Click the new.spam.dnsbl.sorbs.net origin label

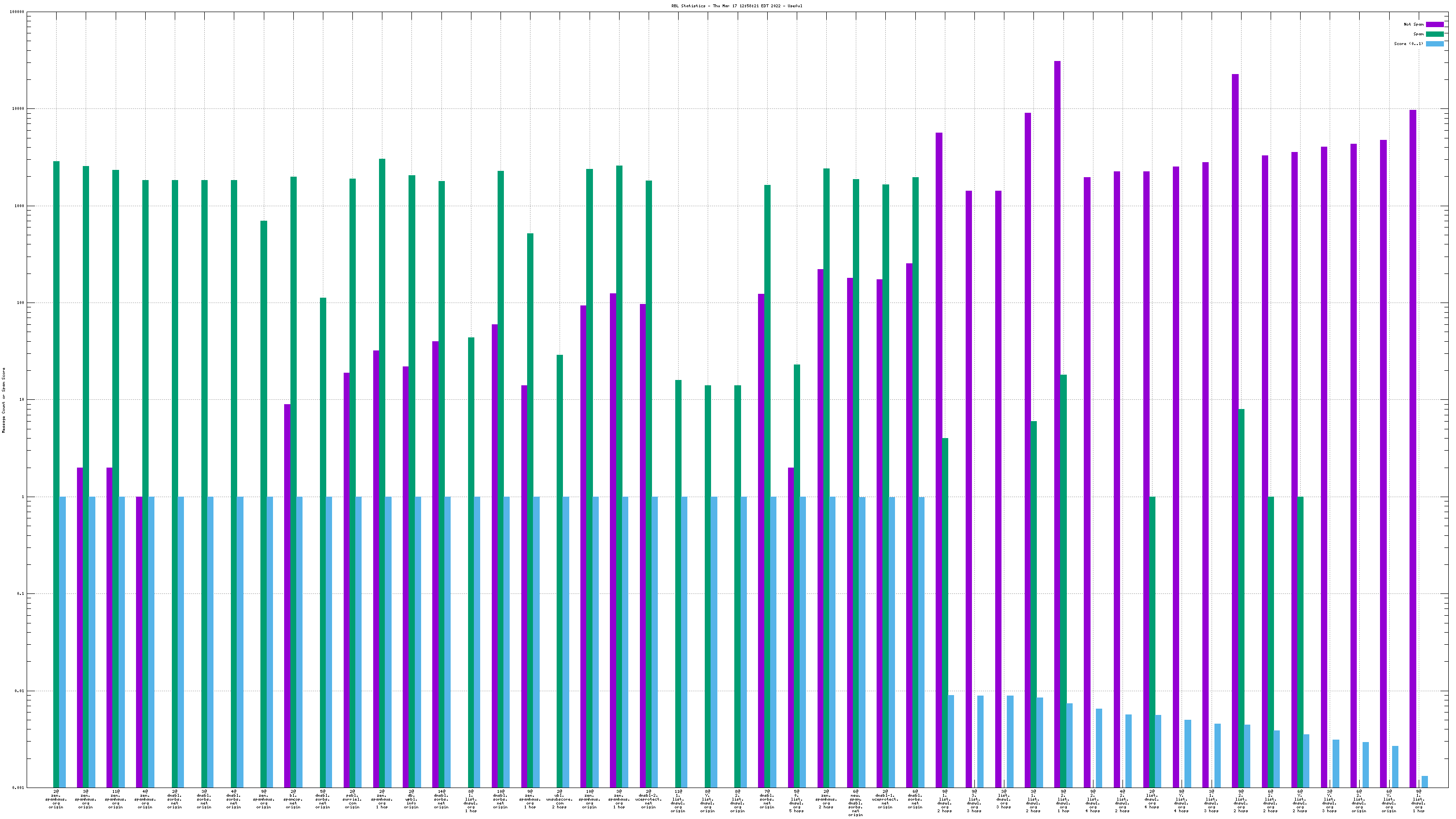tap(856, 803)
